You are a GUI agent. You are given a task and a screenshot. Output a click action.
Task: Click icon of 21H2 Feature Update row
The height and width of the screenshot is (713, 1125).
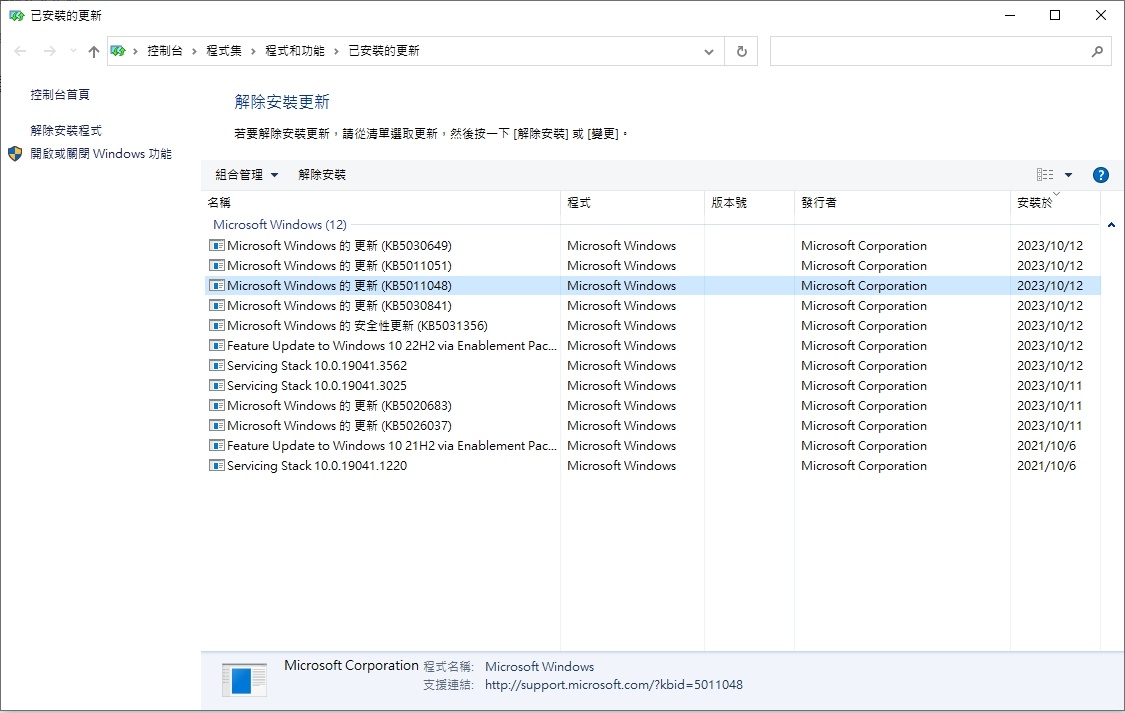click(x=217, y=446)
